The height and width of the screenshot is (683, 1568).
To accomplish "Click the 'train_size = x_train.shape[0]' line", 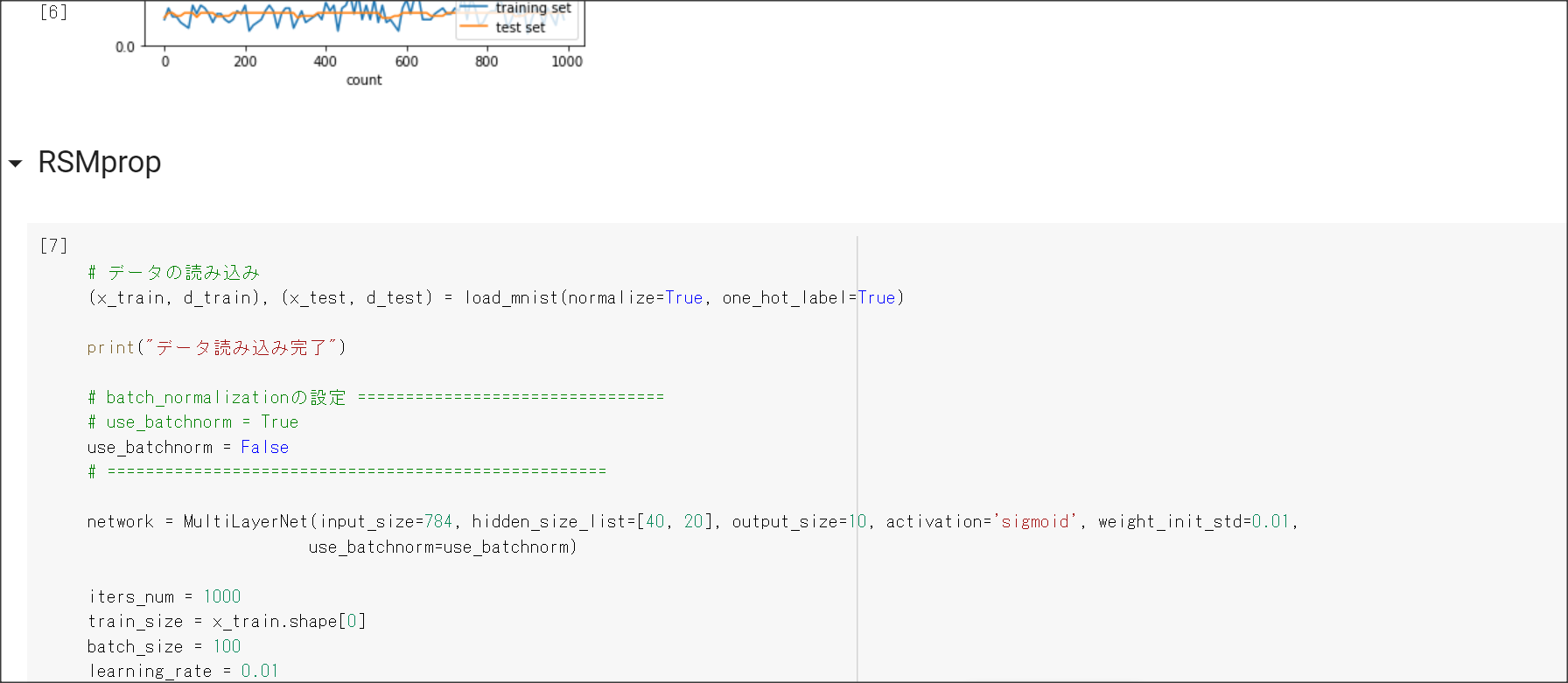I will coord(227,622).
